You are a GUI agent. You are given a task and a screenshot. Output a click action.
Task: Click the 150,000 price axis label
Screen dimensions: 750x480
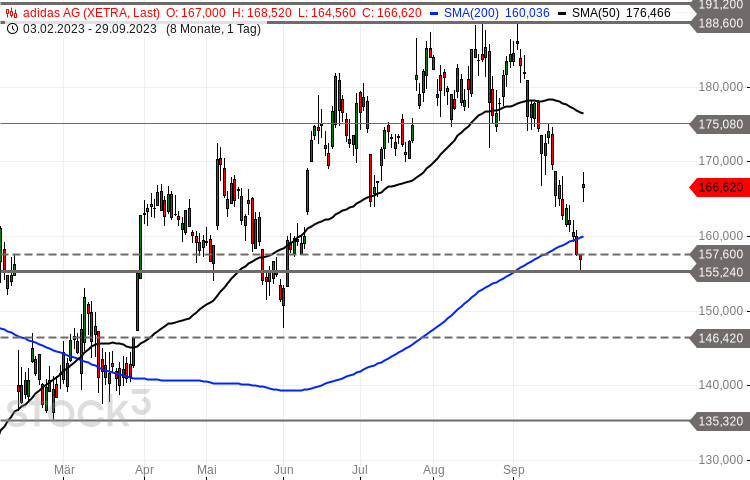tap(721, 311)
